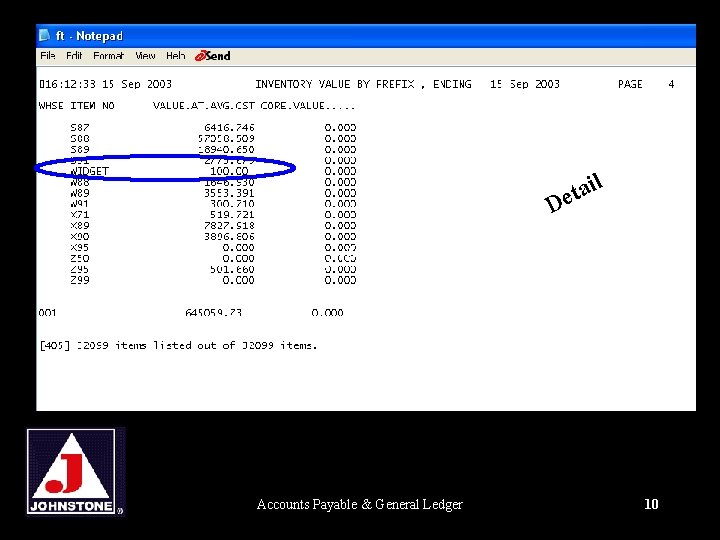Click item Z99 in the list
The height and width of the screenshot is (540, 720).
pos(80,280)
